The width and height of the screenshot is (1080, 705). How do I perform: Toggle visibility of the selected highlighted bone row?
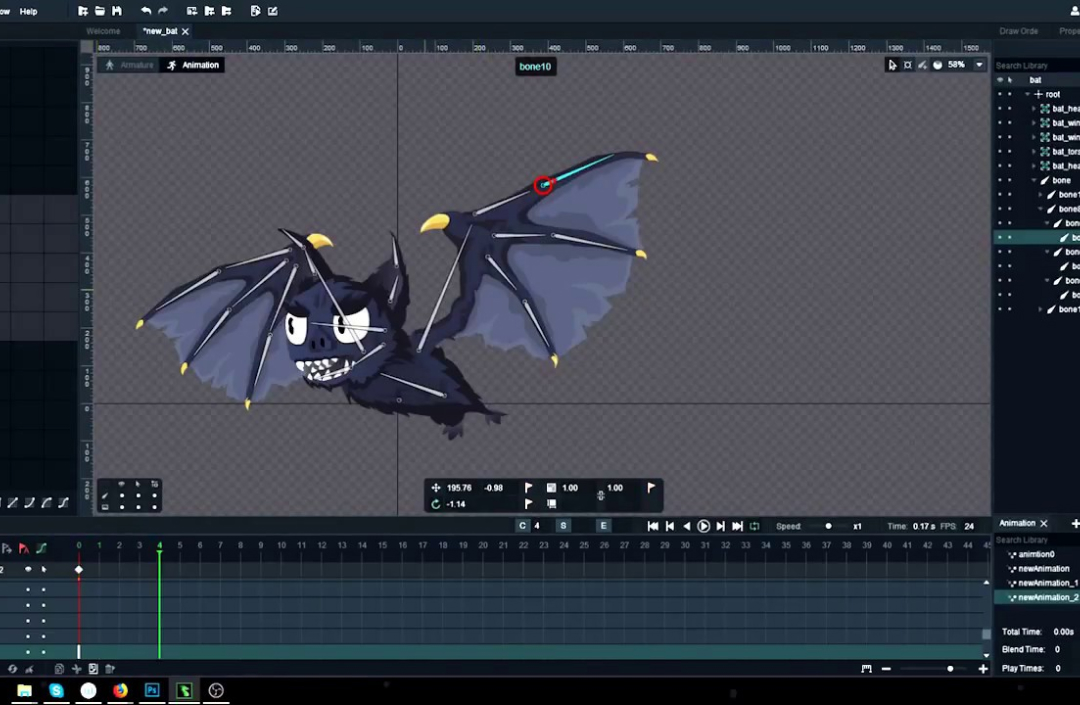(x=999, y=238)
